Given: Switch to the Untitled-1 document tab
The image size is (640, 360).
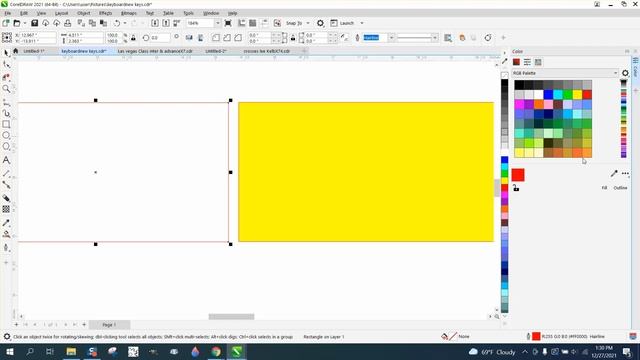Looking at the screenshot, I should click(34, 51).
